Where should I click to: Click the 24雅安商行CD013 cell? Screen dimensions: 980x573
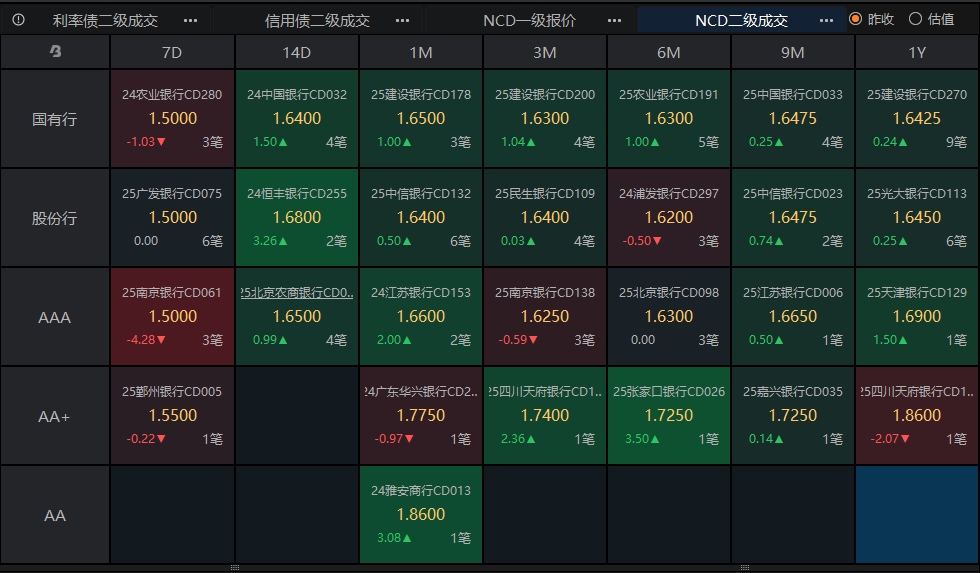point(421,515)
